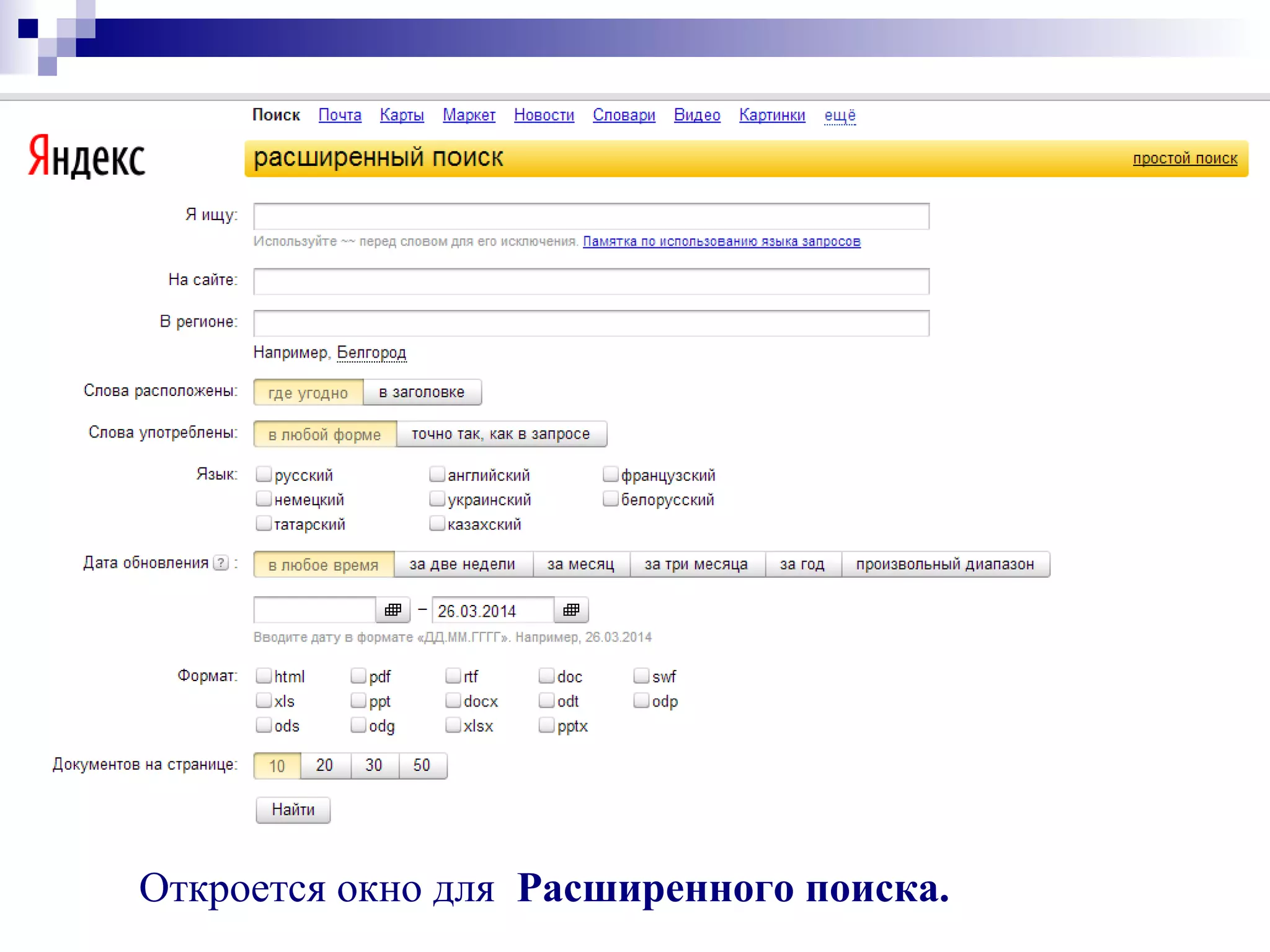The width and height of the screenshot is (1270, 952).
Task: Check the английский language checkbox
Action: 437,474
